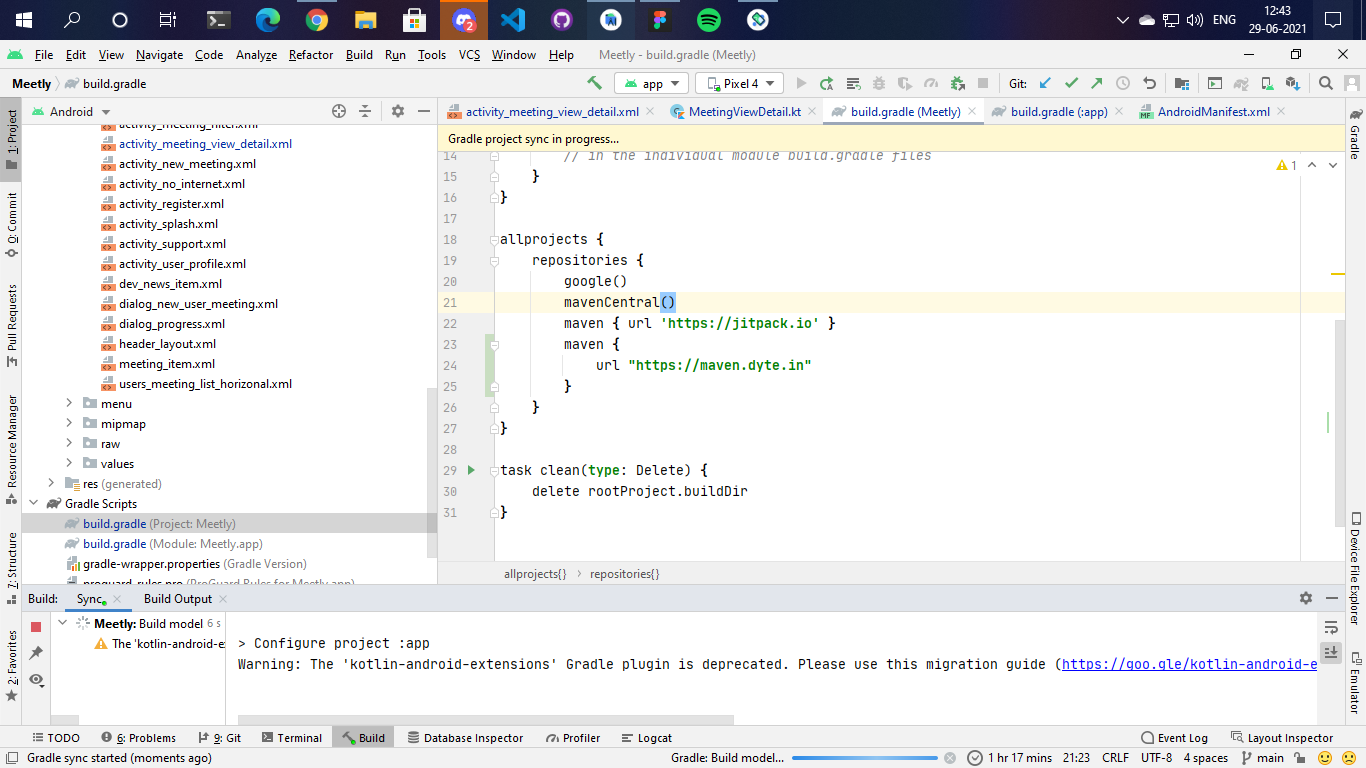Open the Analyze menu
1366x768 pixels.
(x=256, y=55)
